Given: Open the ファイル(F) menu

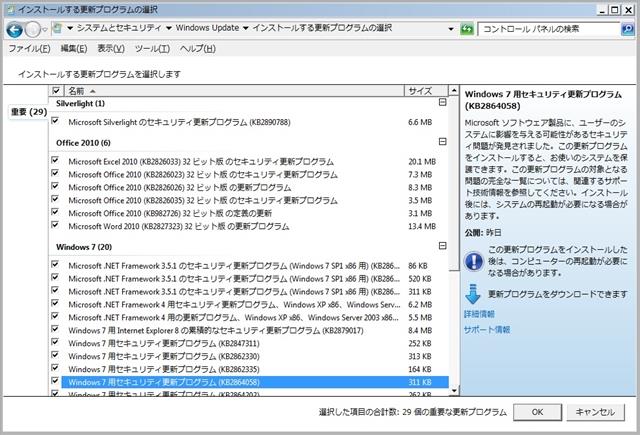Looking at the screenshot, I should click(29, 49).
